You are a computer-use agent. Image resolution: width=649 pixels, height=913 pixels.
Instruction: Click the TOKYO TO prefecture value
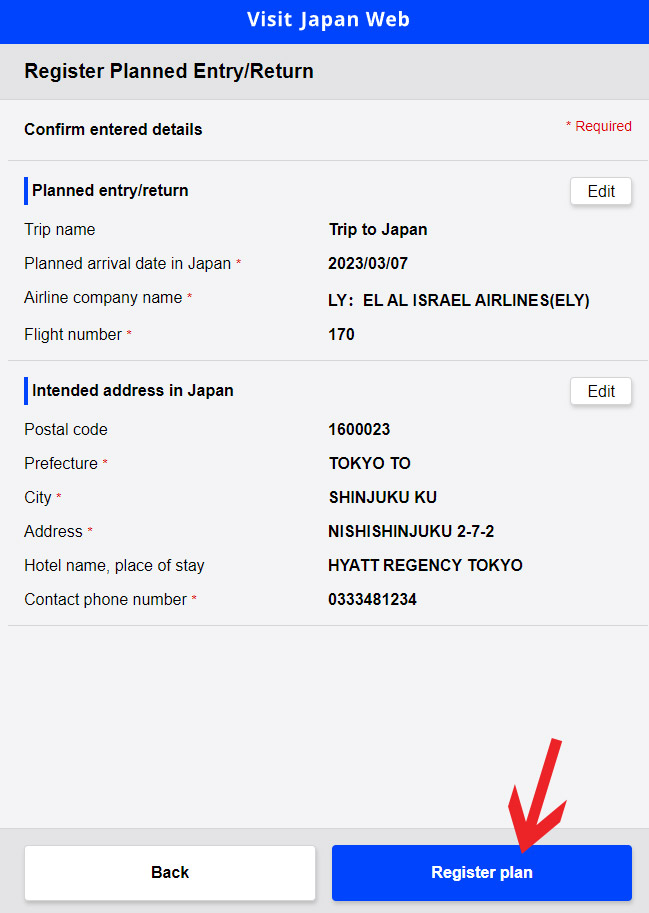tap(370, 463)
